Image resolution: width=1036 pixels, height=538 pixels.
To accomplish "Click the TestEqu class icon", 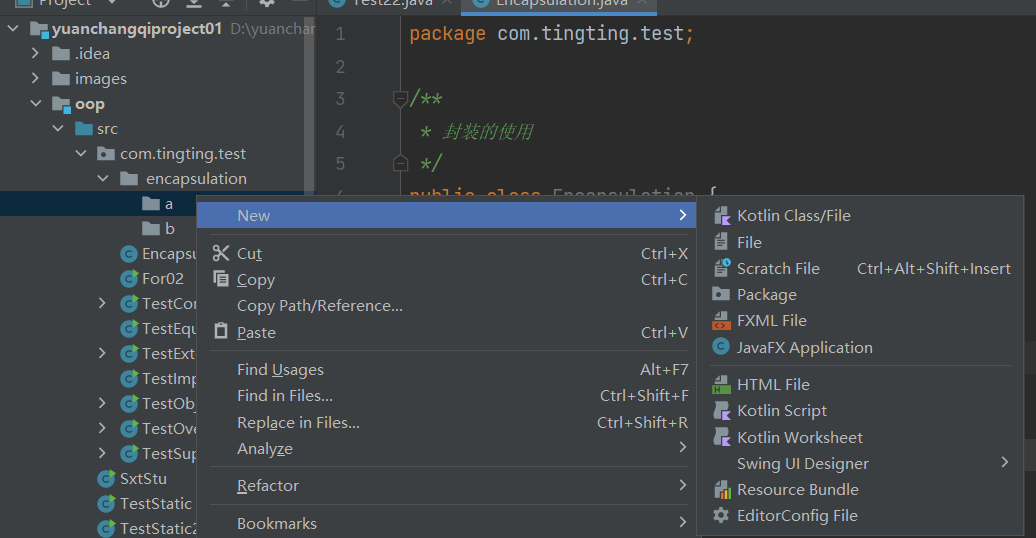I will pos(129,328).
